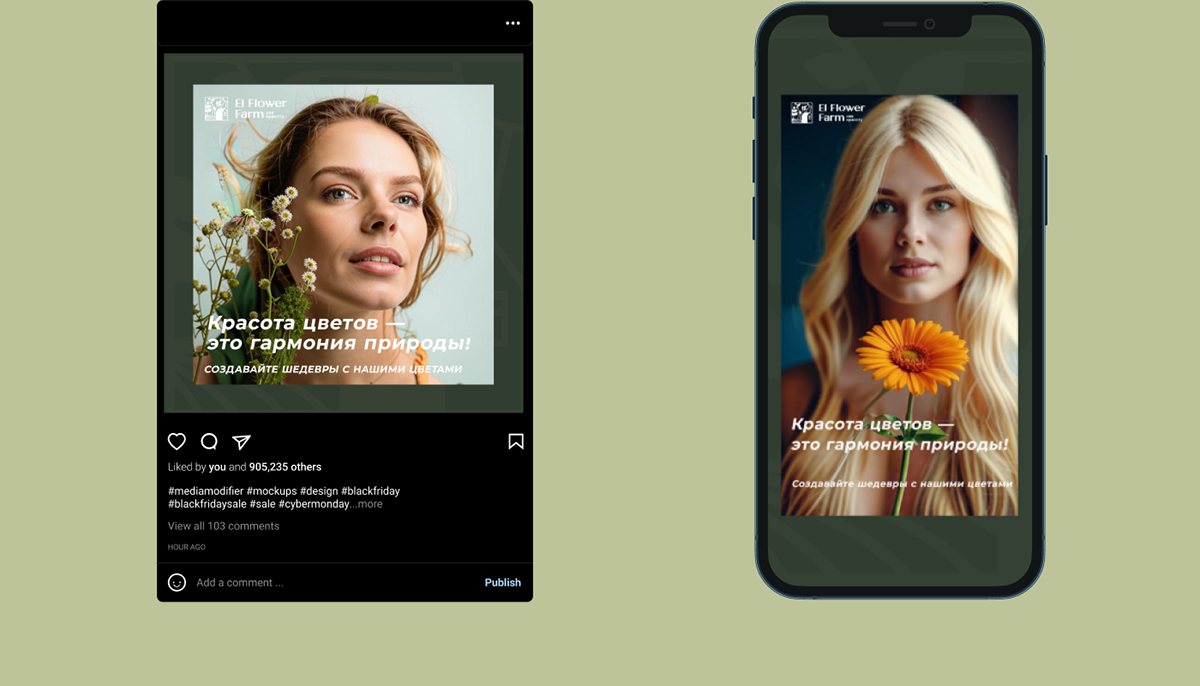Like the post with the heart icon
Image resolution: width=1200 pixels, height=686 pixels.
pos(177,441)
